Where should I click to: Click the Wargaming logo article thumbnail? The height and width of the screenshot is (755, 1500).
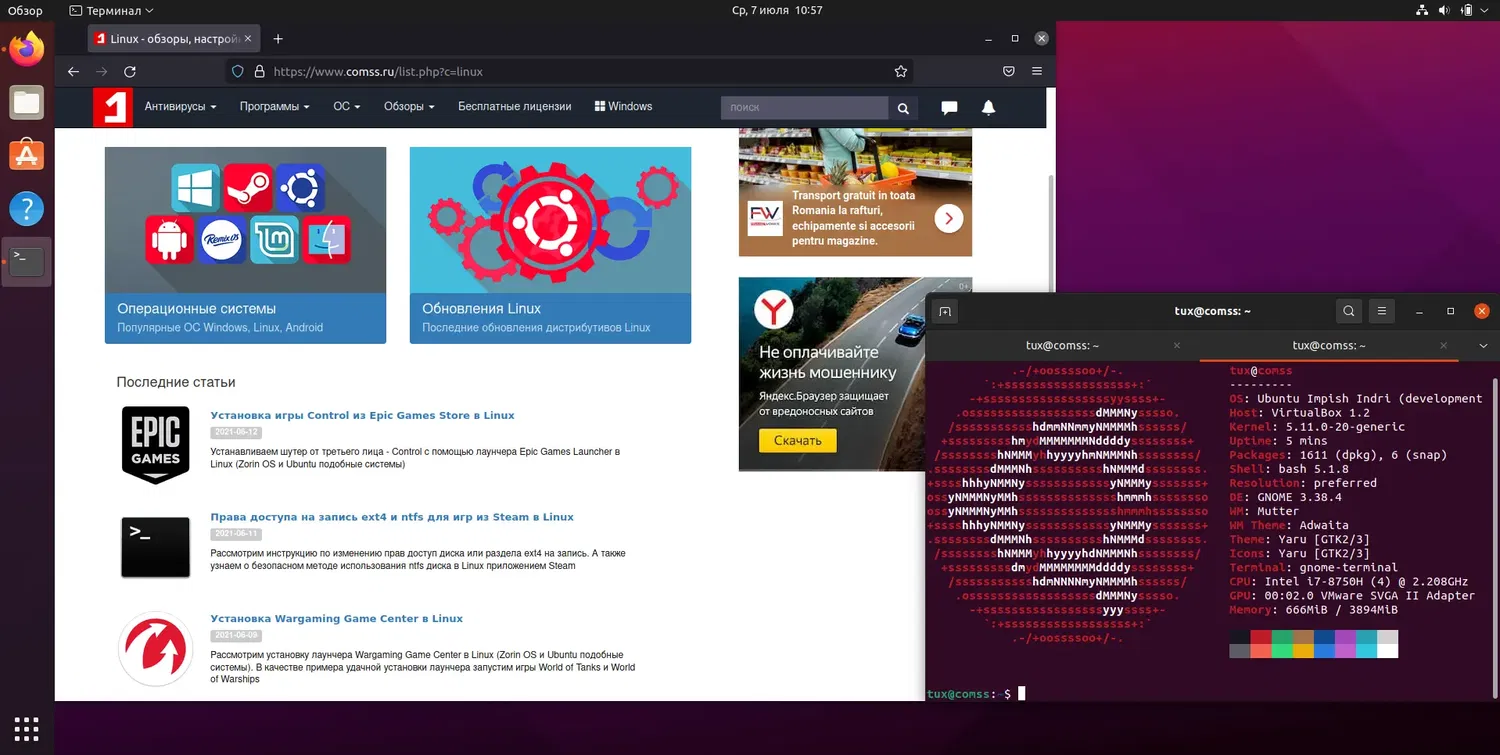click(155, 649)
